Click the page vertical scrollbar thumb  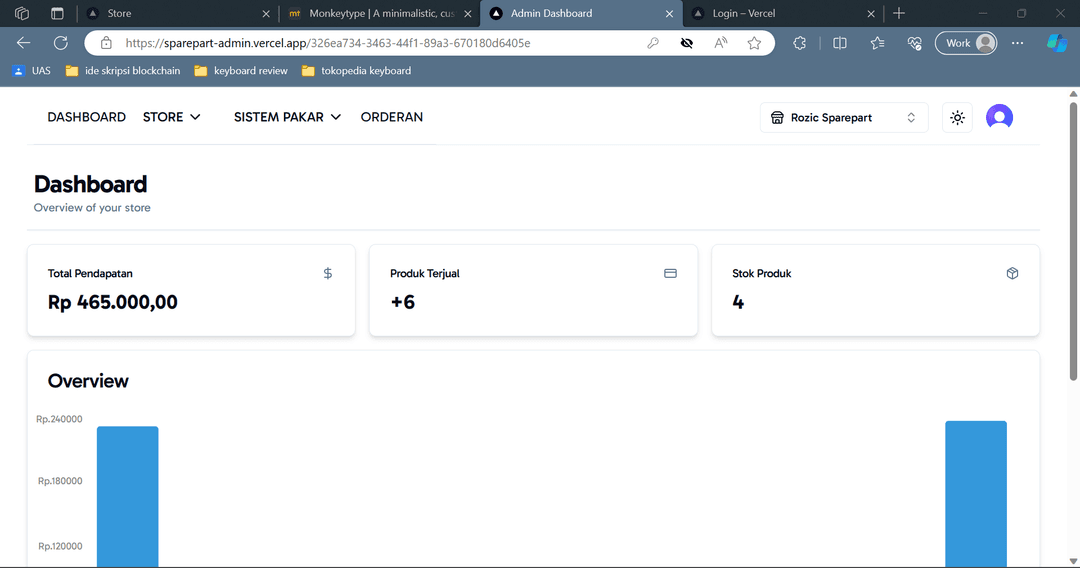pyautogui.click(x=1073, y=241)
